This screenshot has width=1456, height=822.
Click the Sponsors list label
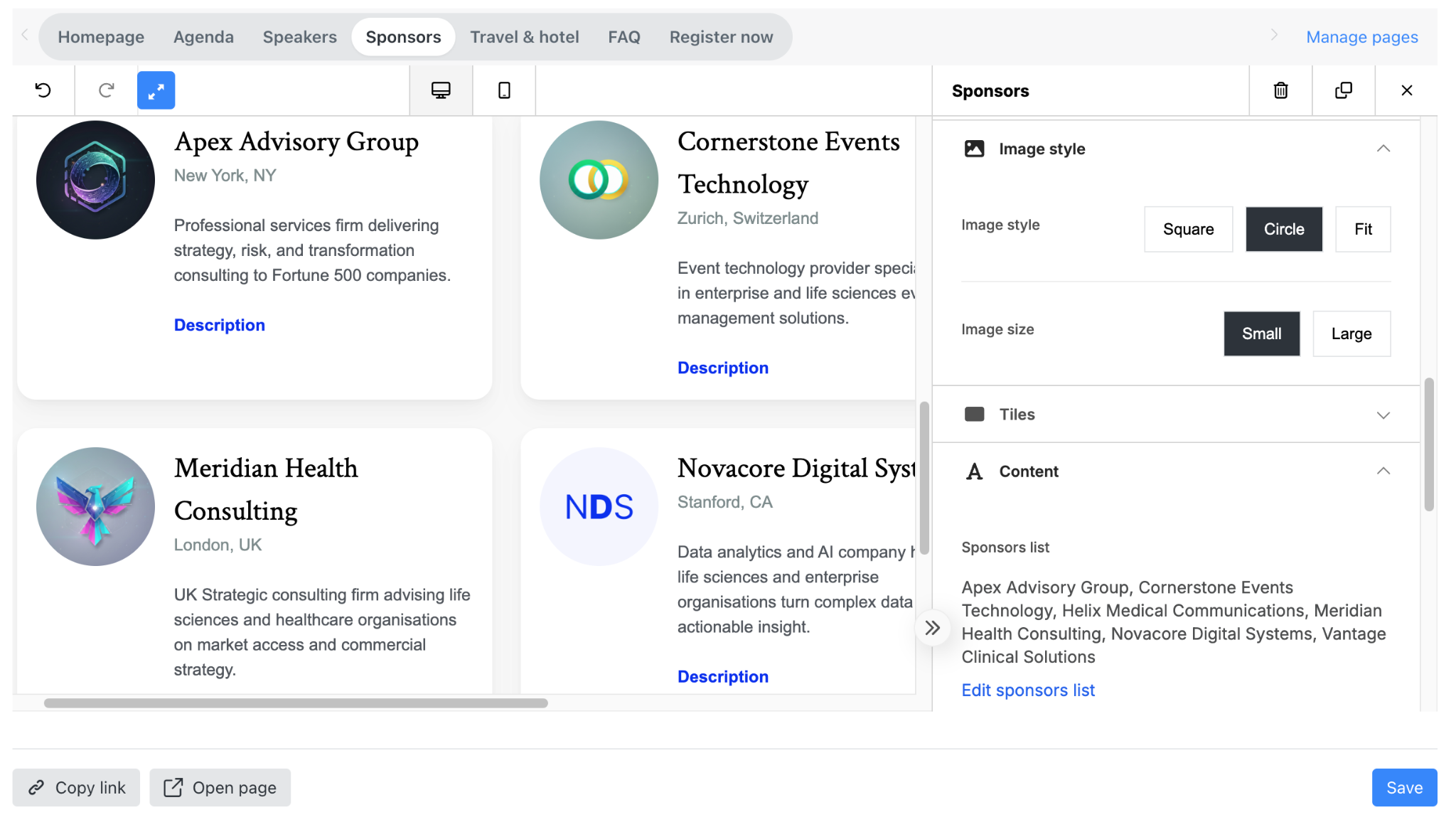(1005, 548)
